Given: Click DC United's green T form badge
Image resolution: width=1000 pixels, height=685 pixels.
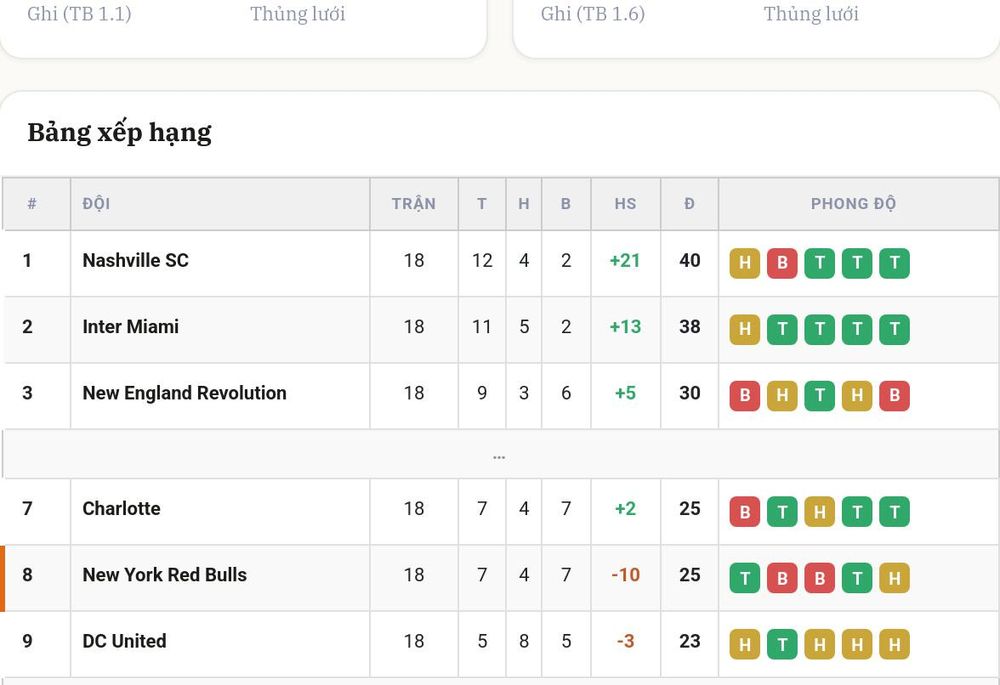Looking at the screenshot, I should pos(782,644).
